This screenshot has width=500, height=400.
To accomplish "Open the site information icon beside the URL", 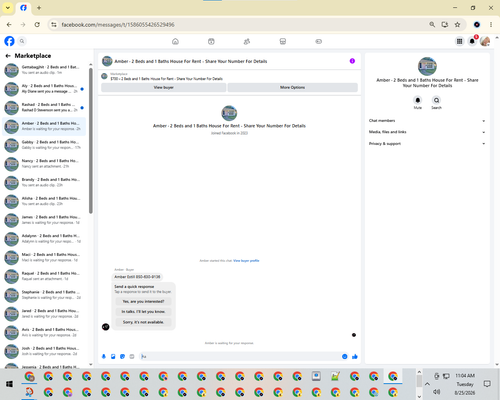I will 54,25.
